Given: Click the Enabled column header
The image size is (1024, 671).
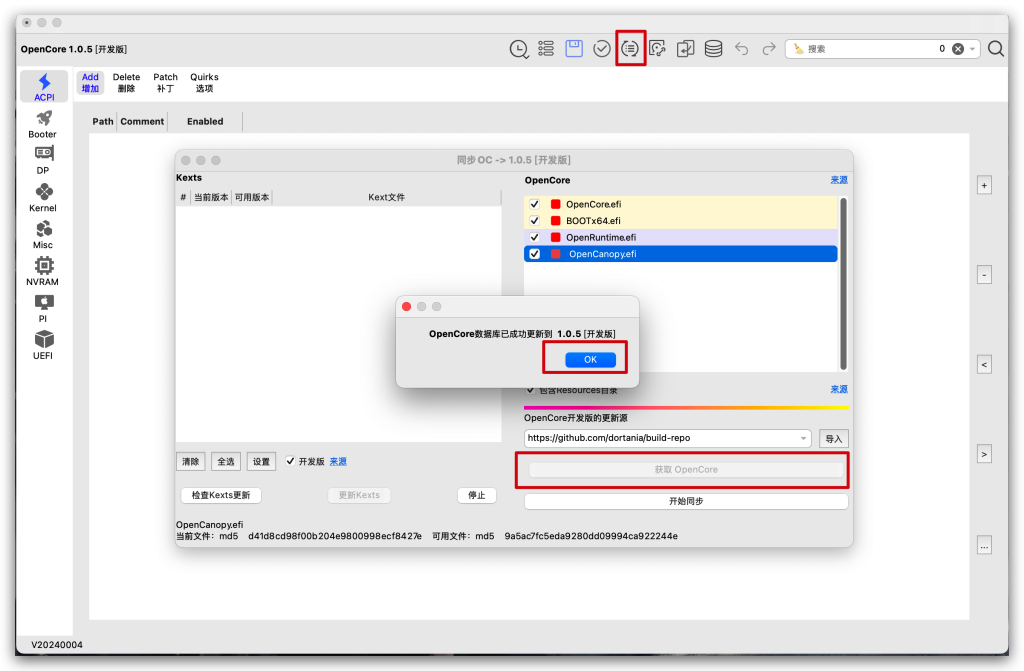Looking at the screenshot, I should click(205, 122).
